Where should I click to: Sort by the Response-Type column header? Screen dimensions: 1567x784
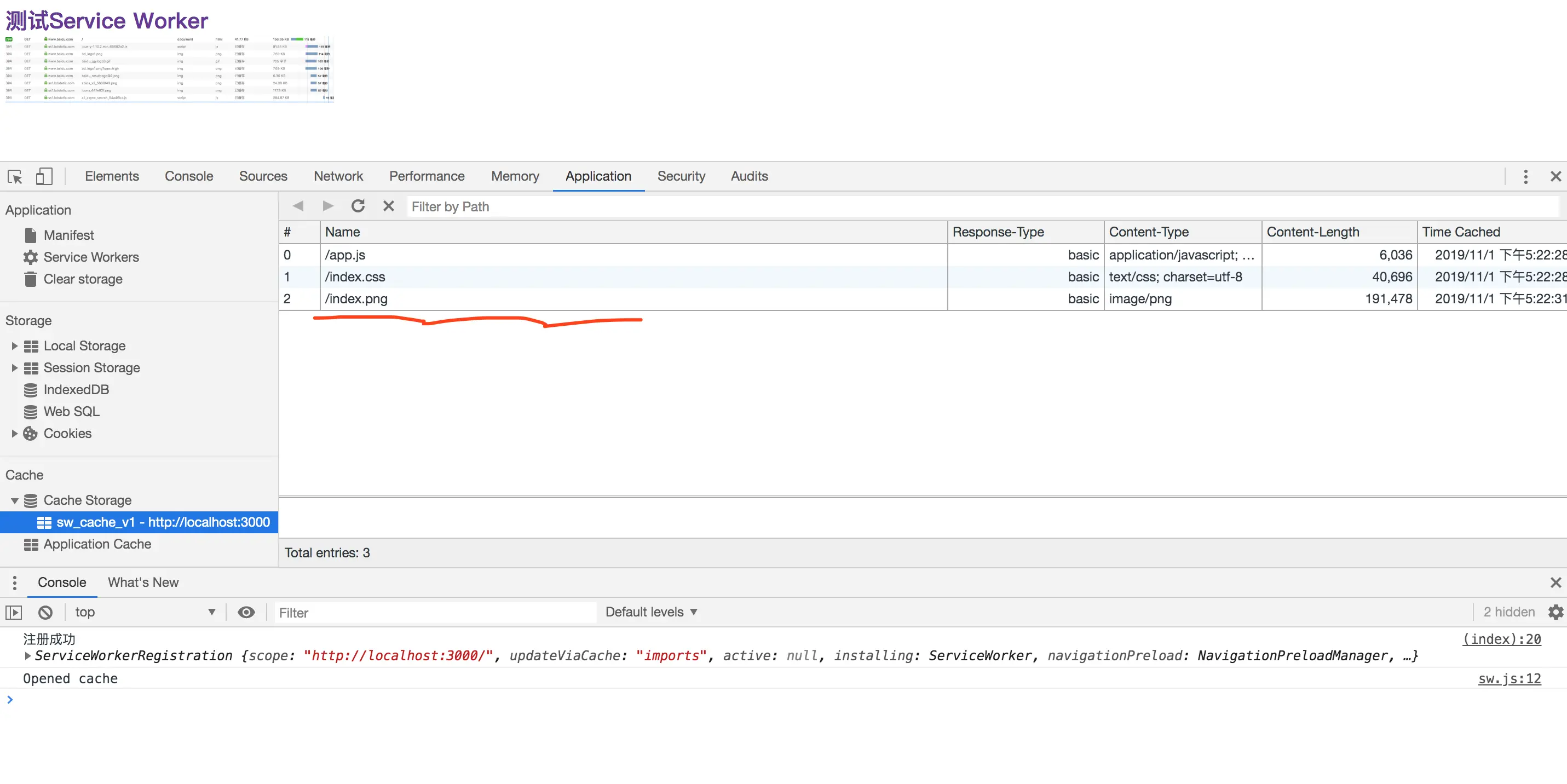pyautogui.click(x=1026, y=232)
